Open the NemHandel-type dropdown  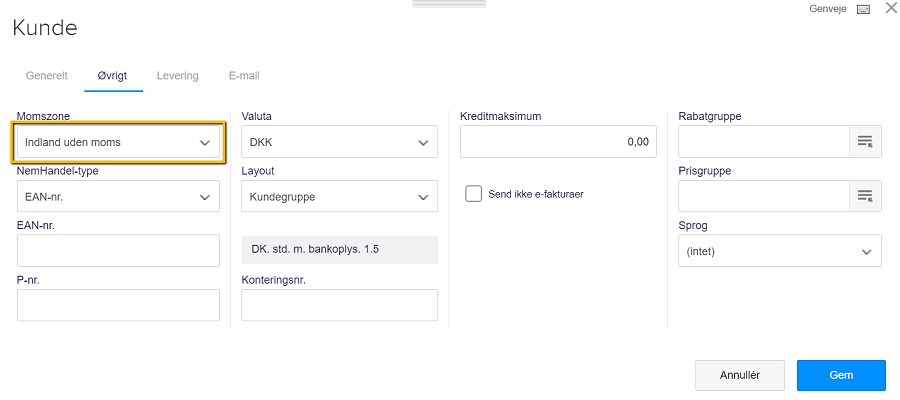(118, 196)
